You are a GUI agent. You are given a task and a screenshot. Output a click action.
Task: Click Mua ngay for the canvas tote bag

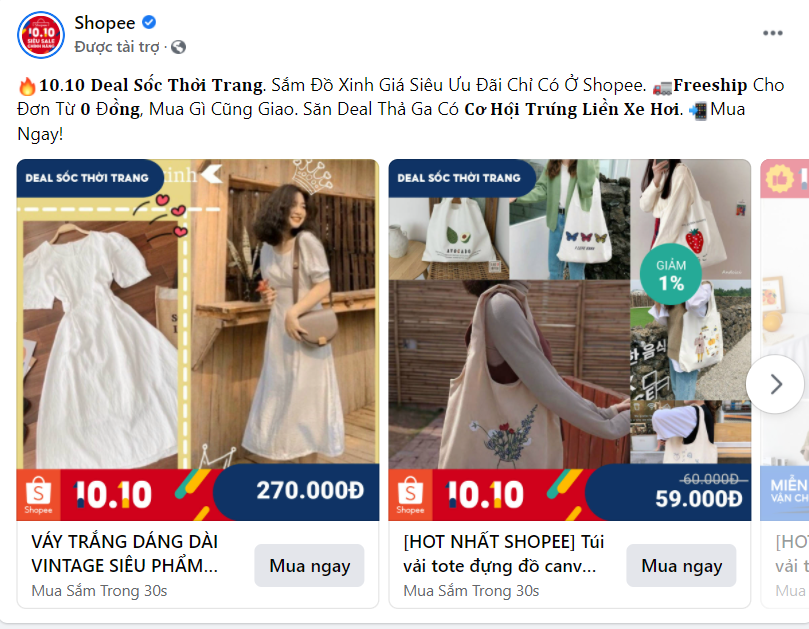pos(681,566)
